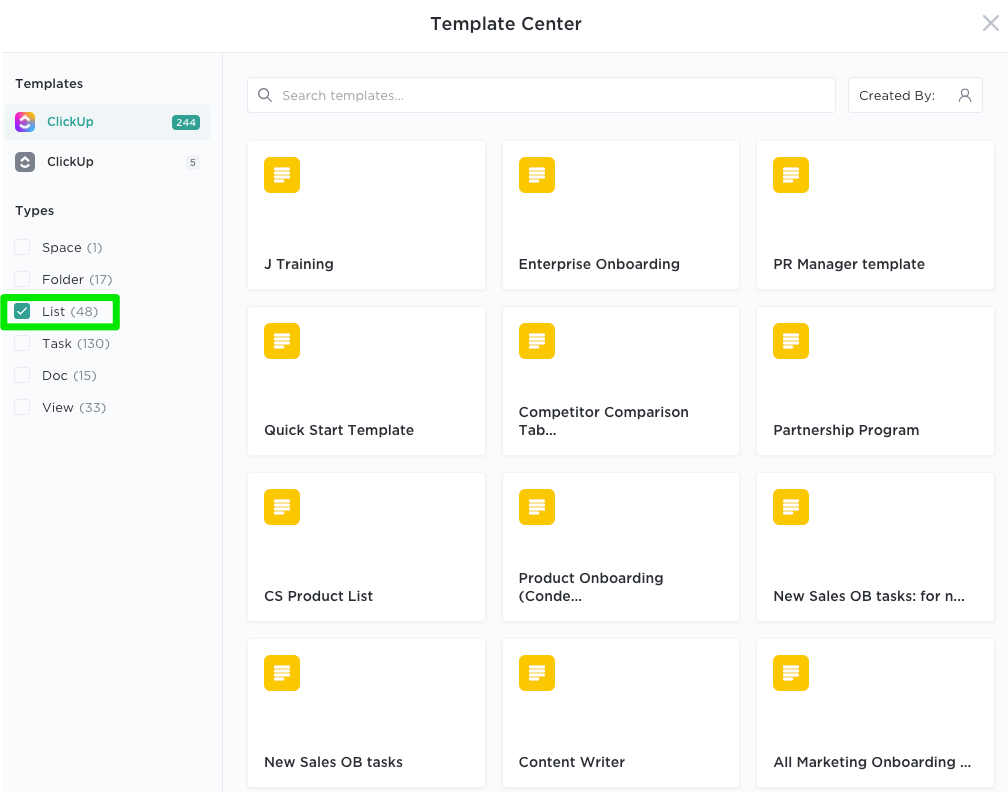
Task: Click the Quick Start Template list icon
Action: [282, 341]
